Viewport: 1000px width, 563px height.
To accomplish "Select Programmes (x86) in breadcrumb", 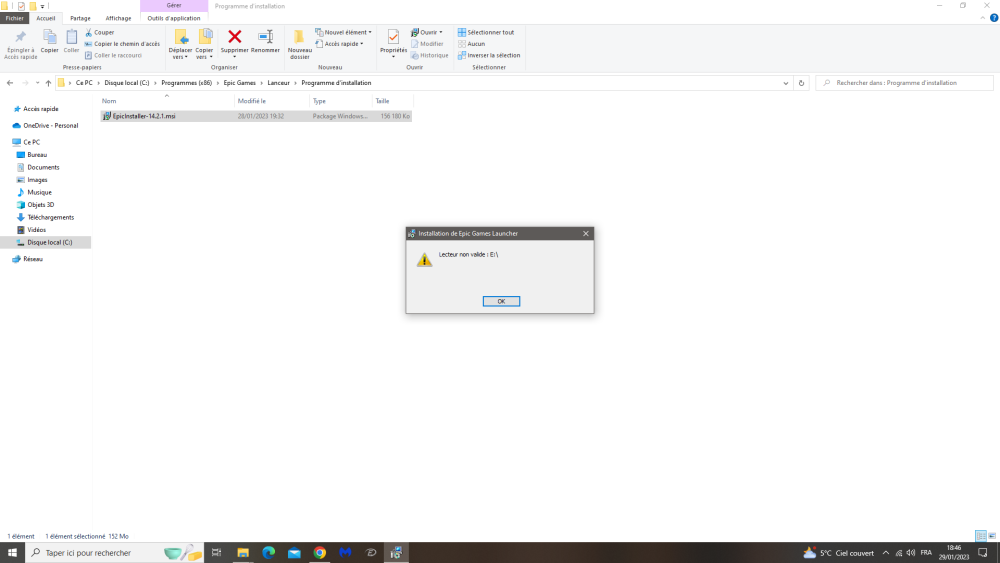I will 186,83.
